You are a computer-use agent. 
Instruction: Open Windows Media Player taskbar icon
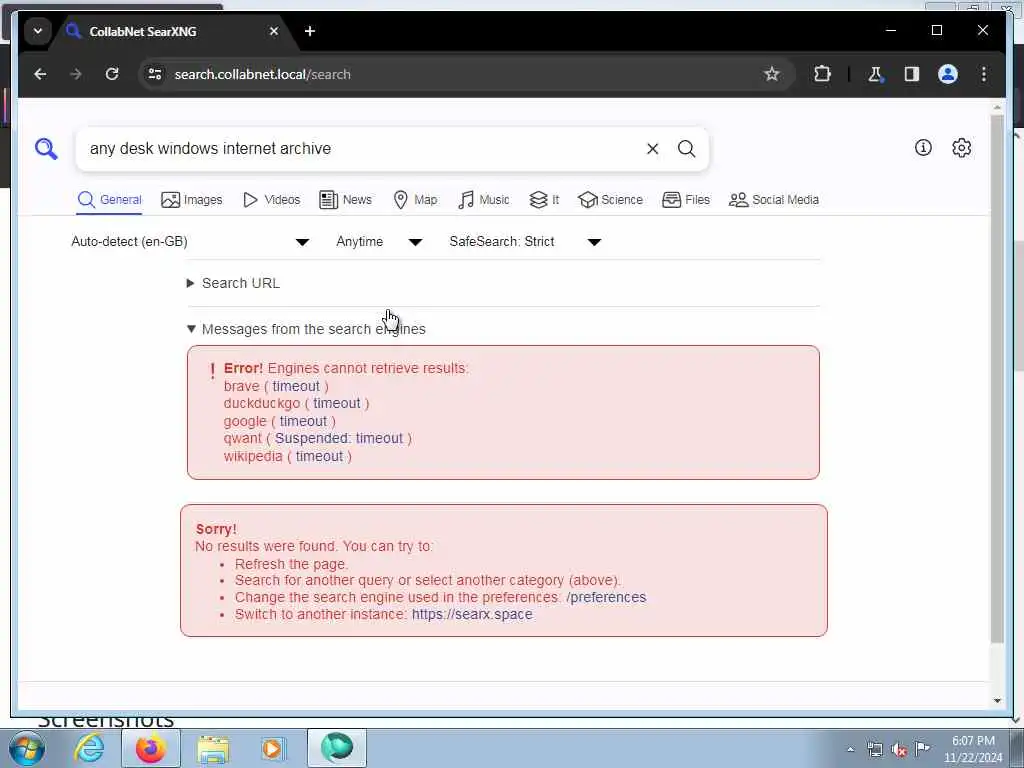[x=273, y=748]
